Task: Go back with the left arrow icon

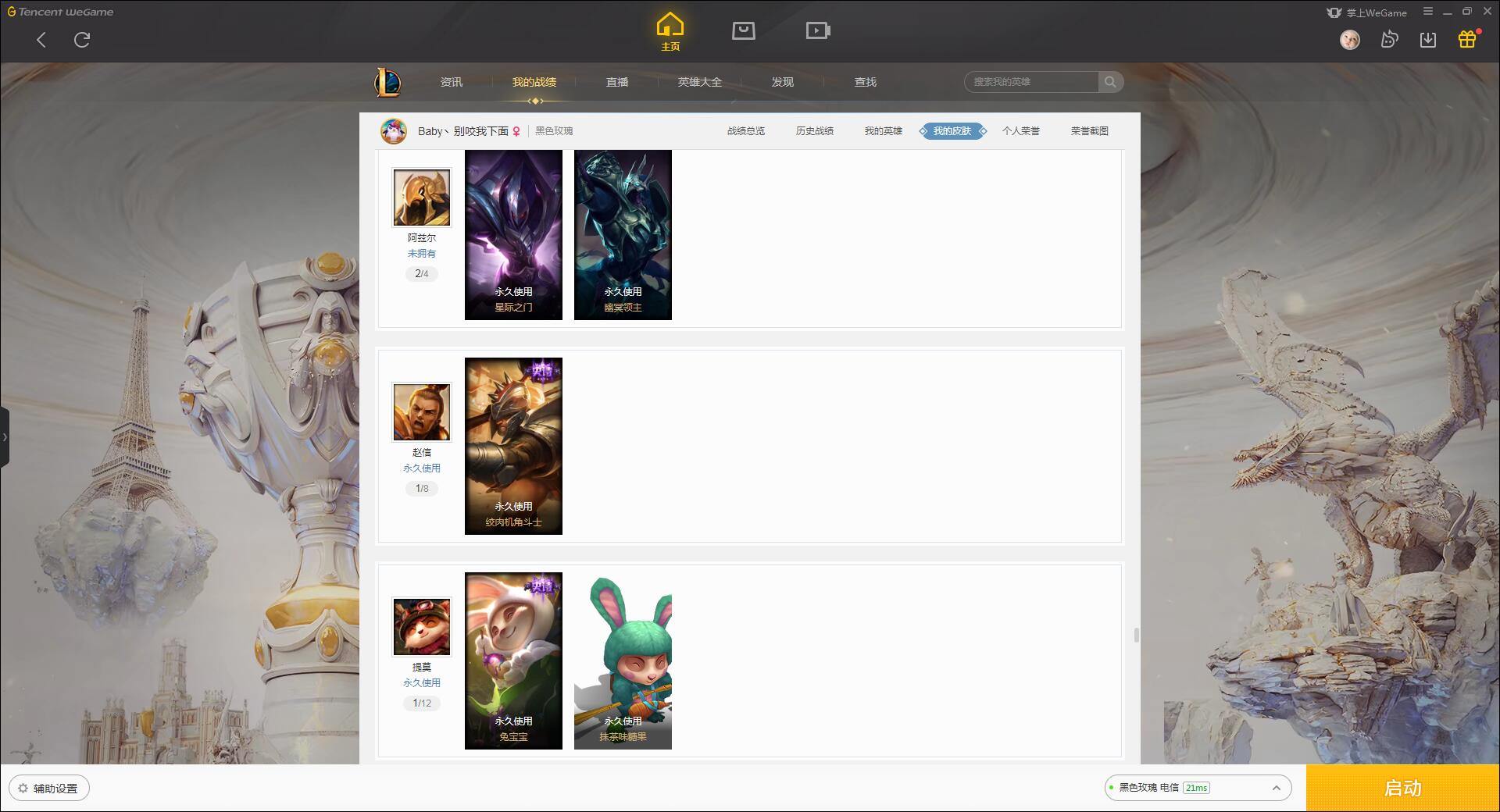Action: pos(41,40)
